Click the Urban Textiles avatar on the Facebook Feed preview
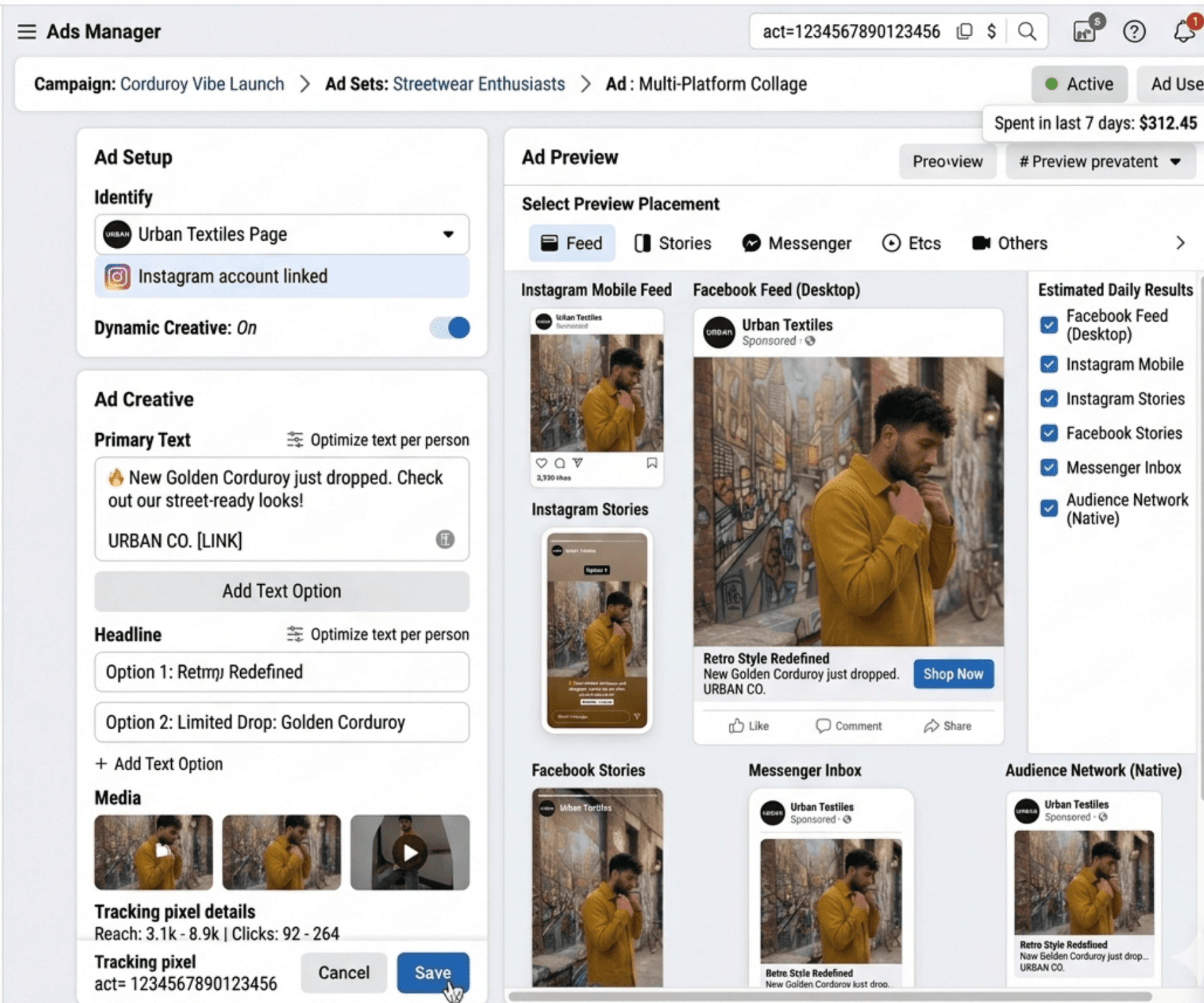Viewport: 1204px width, 1003px height. [719, 332]
